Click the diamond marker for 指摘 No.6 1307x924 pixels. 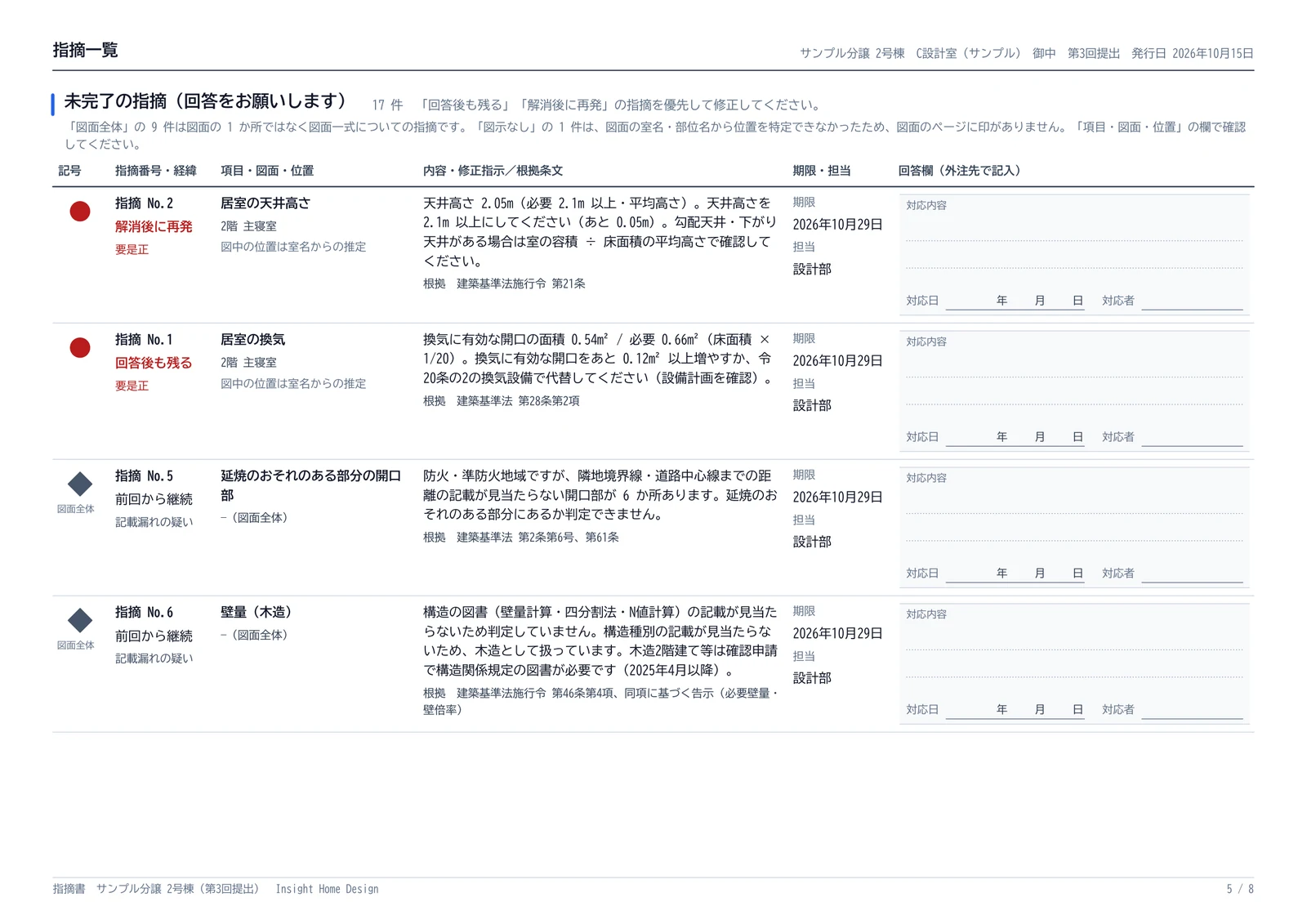[x=80, y=621]
